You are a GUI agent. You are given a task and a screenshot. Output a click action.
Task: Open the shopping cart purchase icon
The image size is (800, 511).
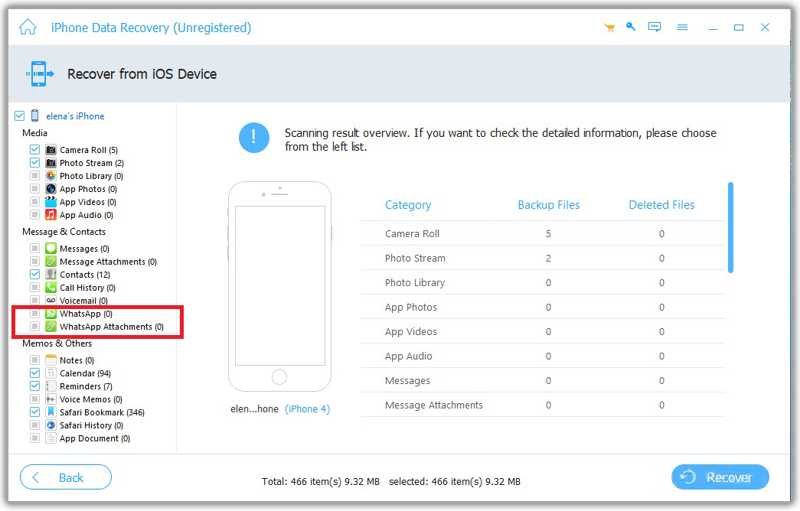[609, 28]
